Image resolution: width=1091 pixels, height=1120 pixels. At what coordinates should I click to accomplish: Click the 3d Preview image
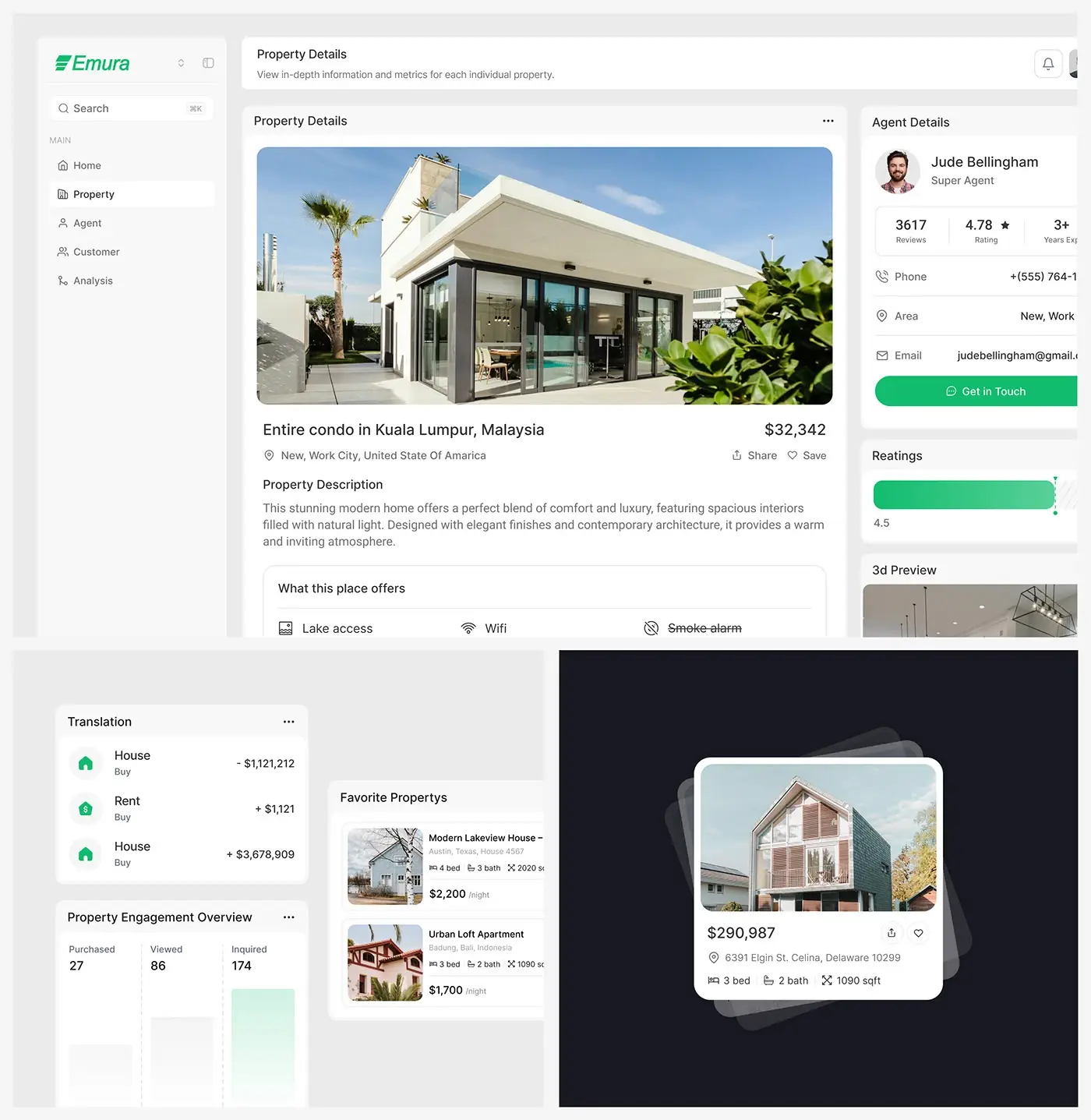pyautogui.click(x=970, y=611)
